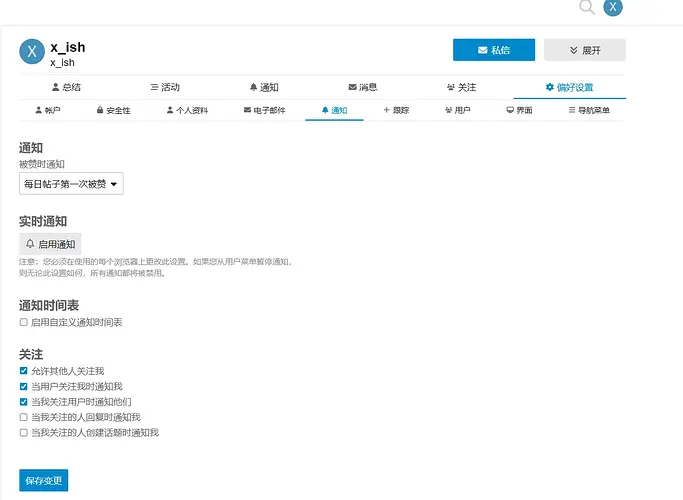The width and height of the screenshot is (683, 500).
Task: Click the monitor icon for 界面
Action: tap(511, 110)
